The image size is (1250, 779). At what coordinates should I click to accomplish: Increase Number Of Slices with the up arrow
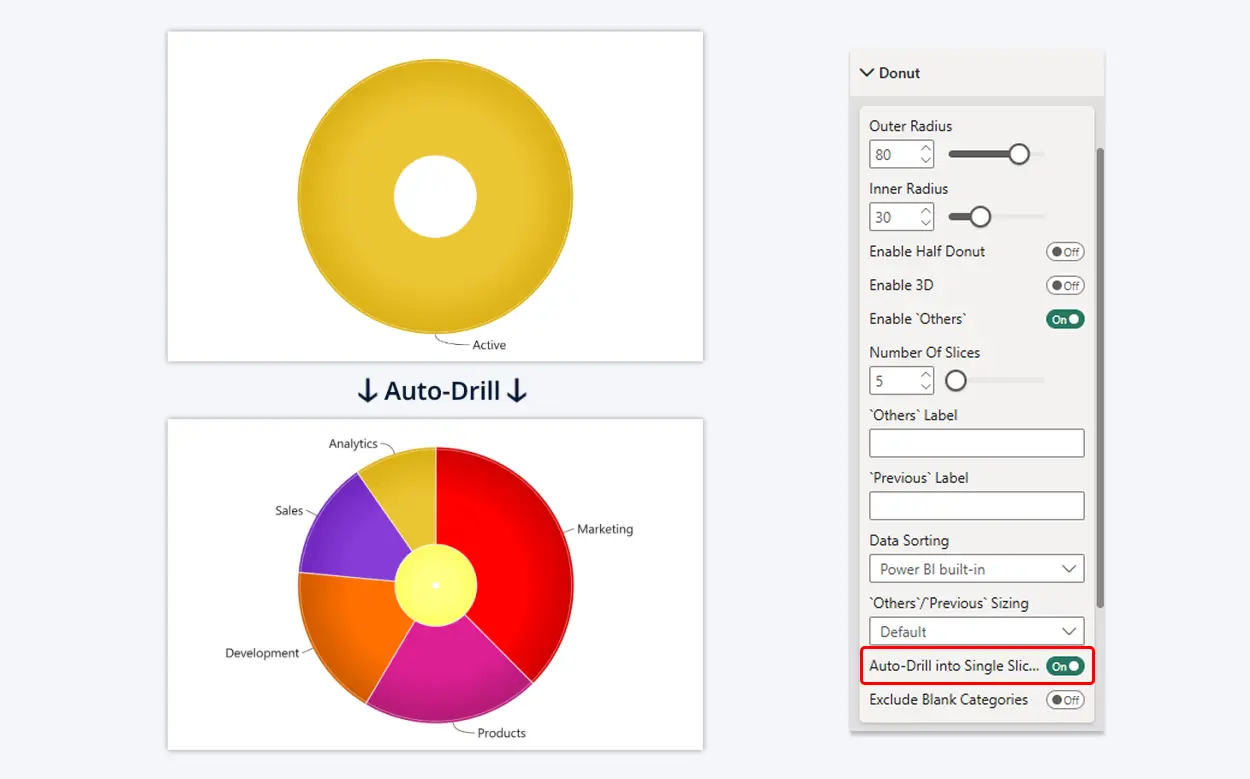pyautogui.click(x=926, y=375)
